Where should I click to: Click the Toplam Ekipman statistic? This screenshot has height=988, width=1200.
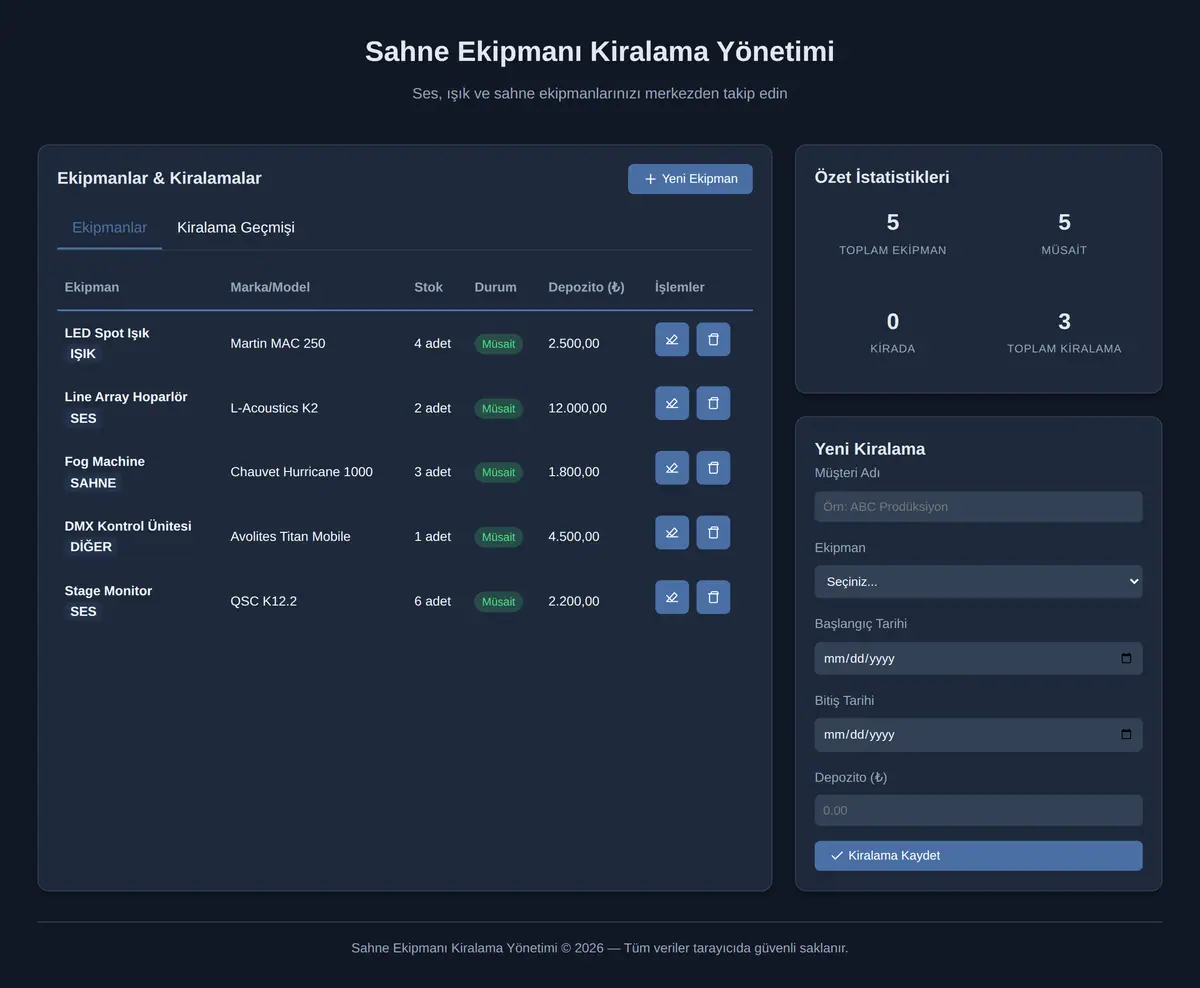click(893, 234)
